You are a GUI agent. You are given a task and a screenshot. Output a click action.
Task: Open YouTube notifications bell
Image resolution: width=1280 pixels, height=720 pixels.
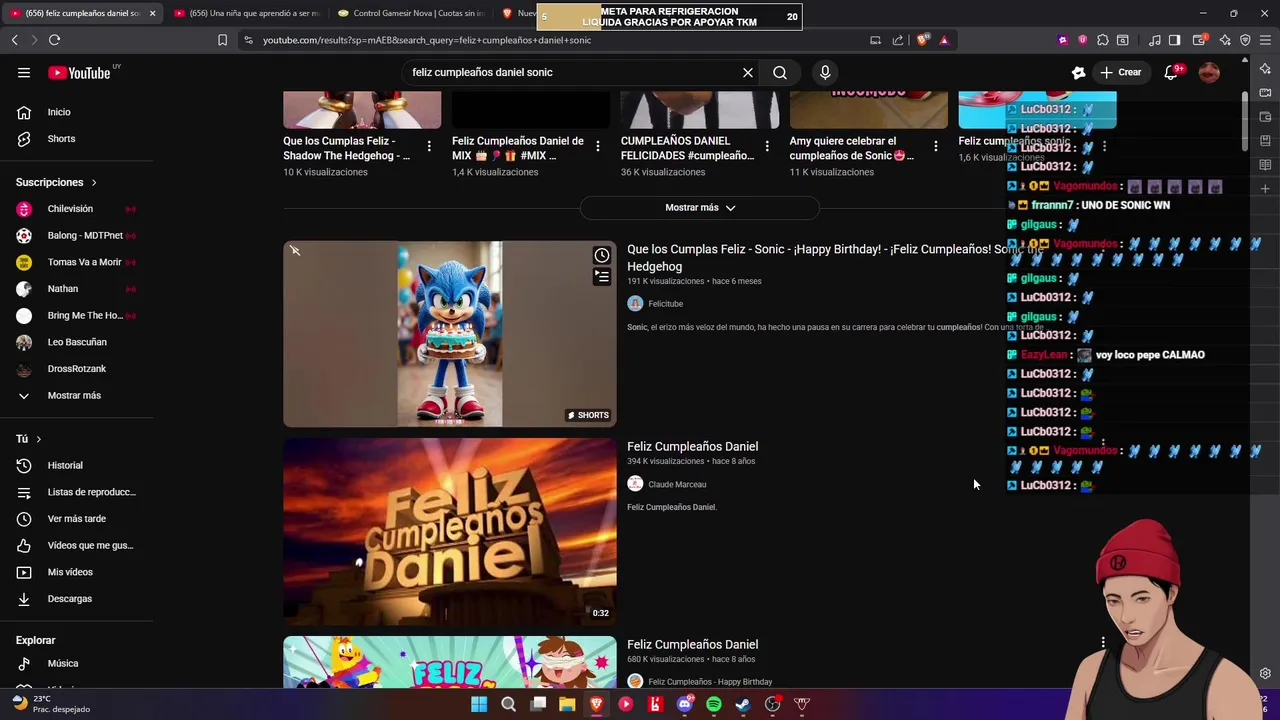click(x=1171, y=72)
